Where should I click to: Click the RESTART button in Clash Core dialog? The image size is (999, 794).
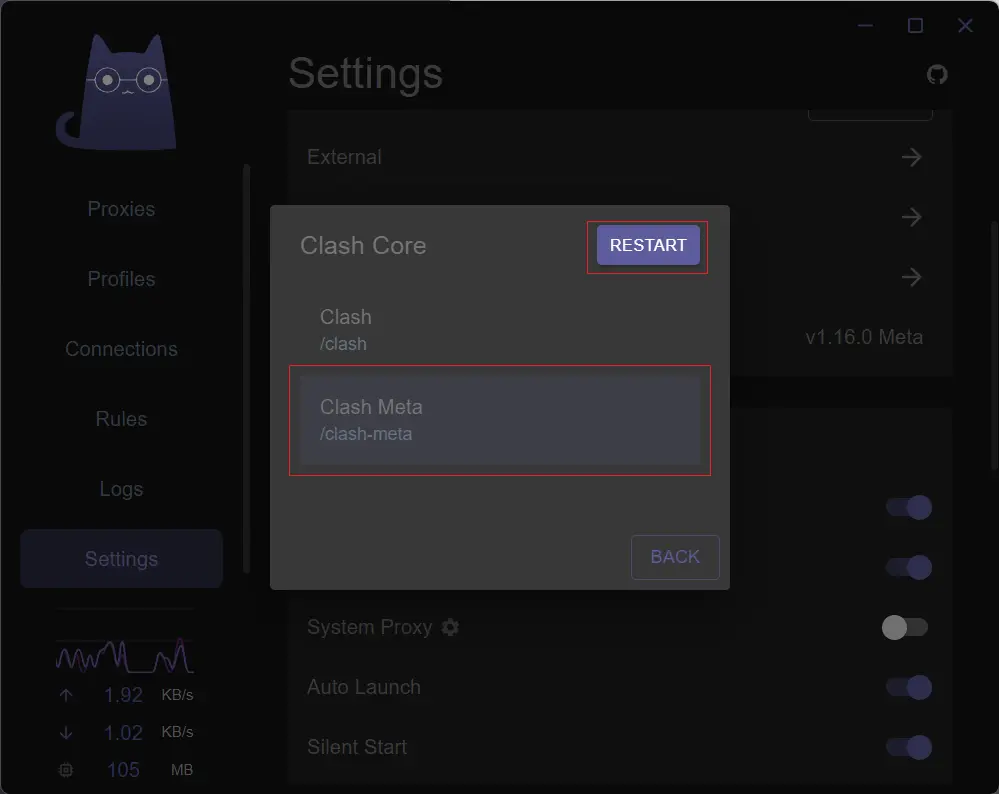[648, 245]
